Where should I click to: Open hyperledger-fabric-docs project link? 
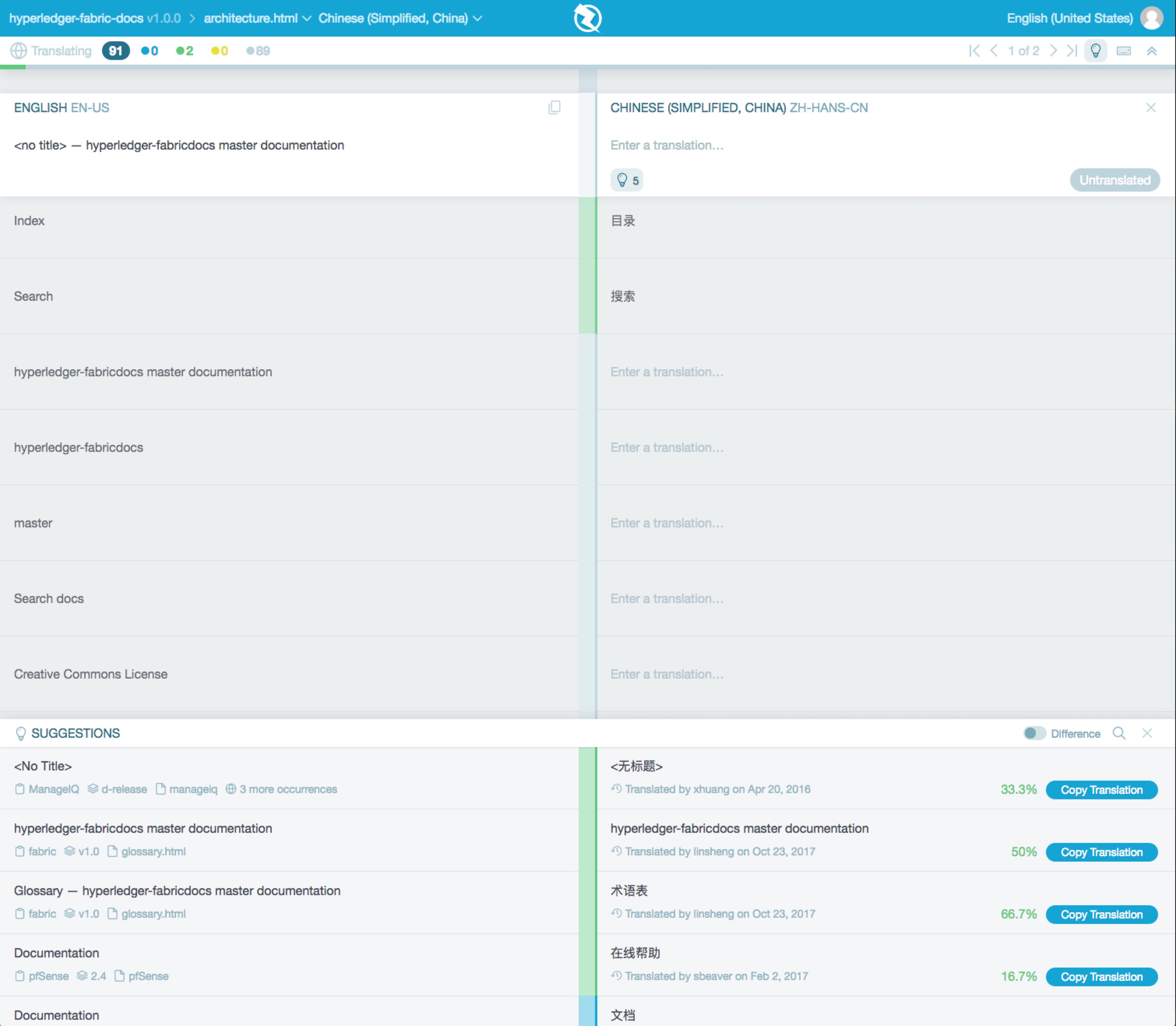[76, 18]
